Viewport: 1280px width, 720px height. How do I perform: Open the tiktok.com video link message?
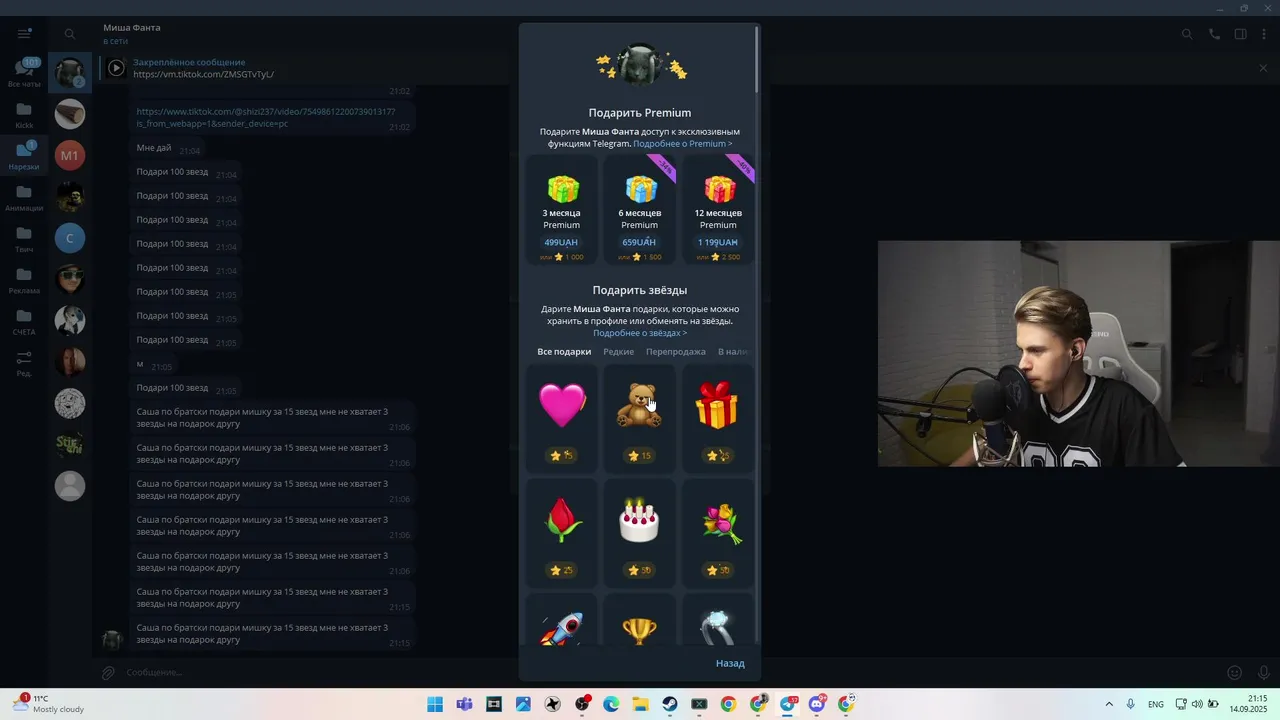click(x=266, y=118)
